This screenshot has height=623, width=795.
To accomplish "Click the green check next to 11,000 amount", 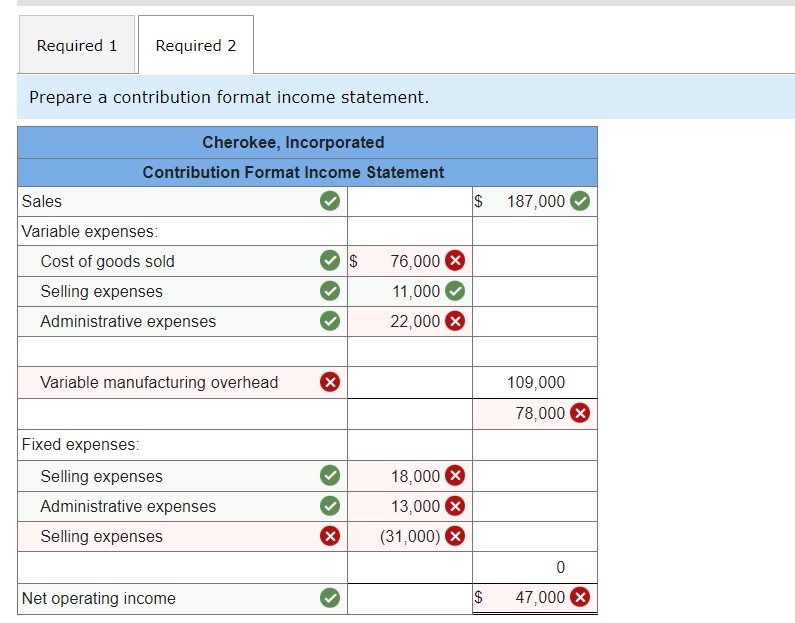I will click(x=455, y=291).
